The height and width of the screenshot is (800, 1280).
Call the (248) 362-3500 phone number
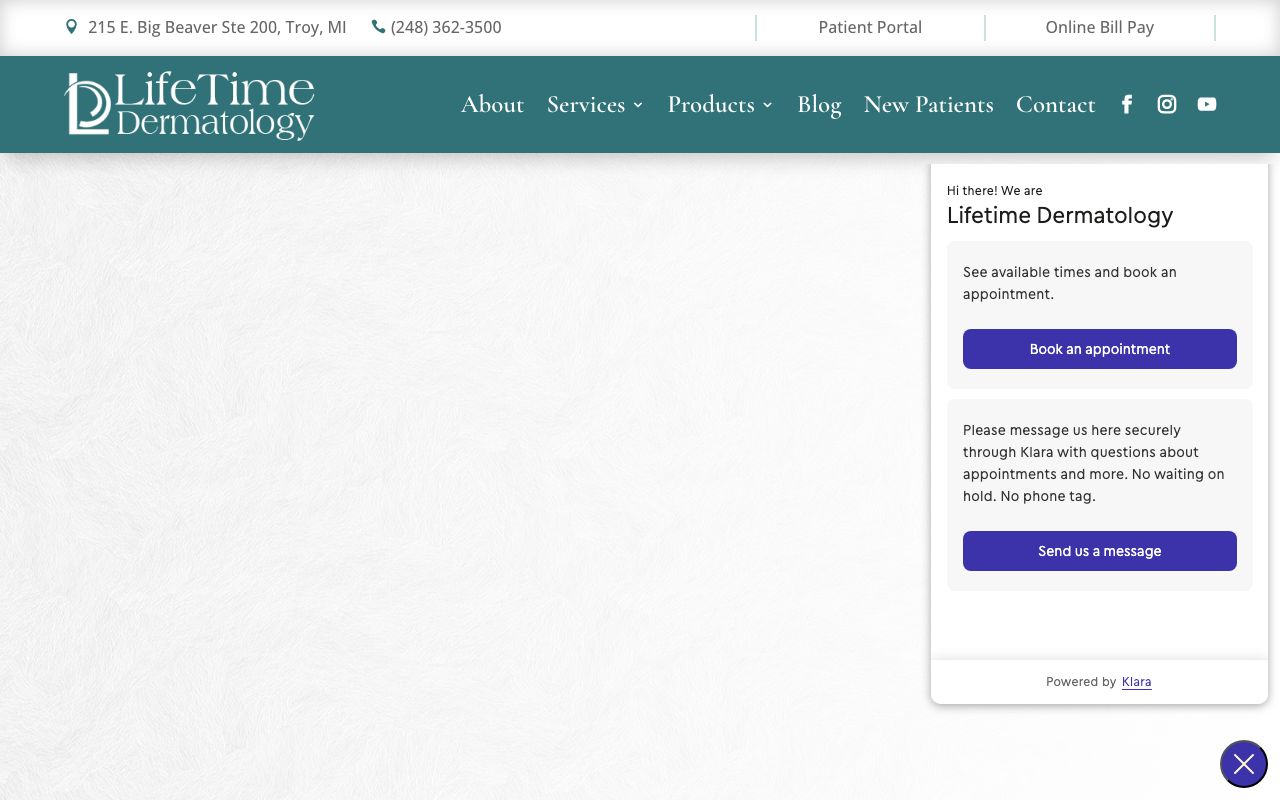(x=446, y=27)
